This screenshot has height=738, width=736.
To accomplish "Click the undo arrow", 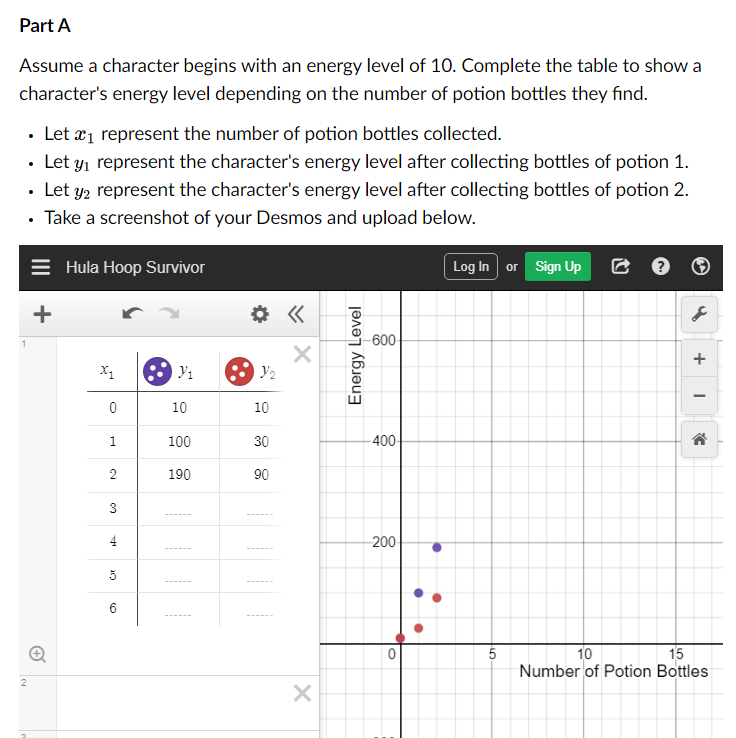I will tap(130, 315).
